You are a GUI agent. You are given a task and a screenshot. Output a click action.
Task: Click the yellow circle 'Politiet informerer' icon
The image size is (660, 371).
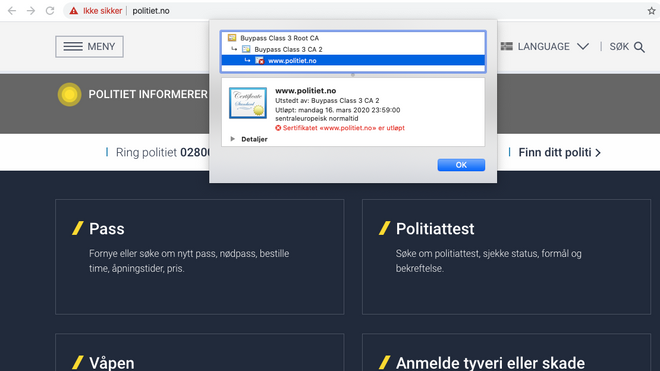tap(69, 94)
